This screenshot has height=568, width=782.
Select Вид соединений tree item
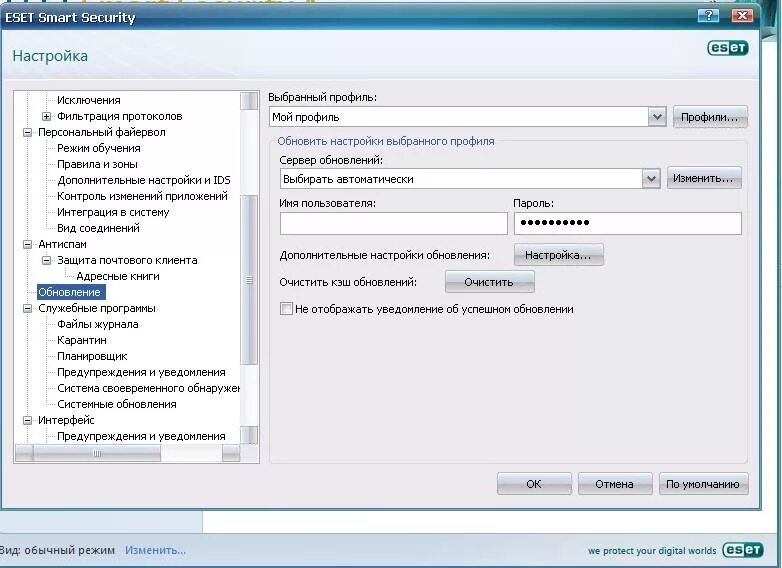tap(98, 228)
